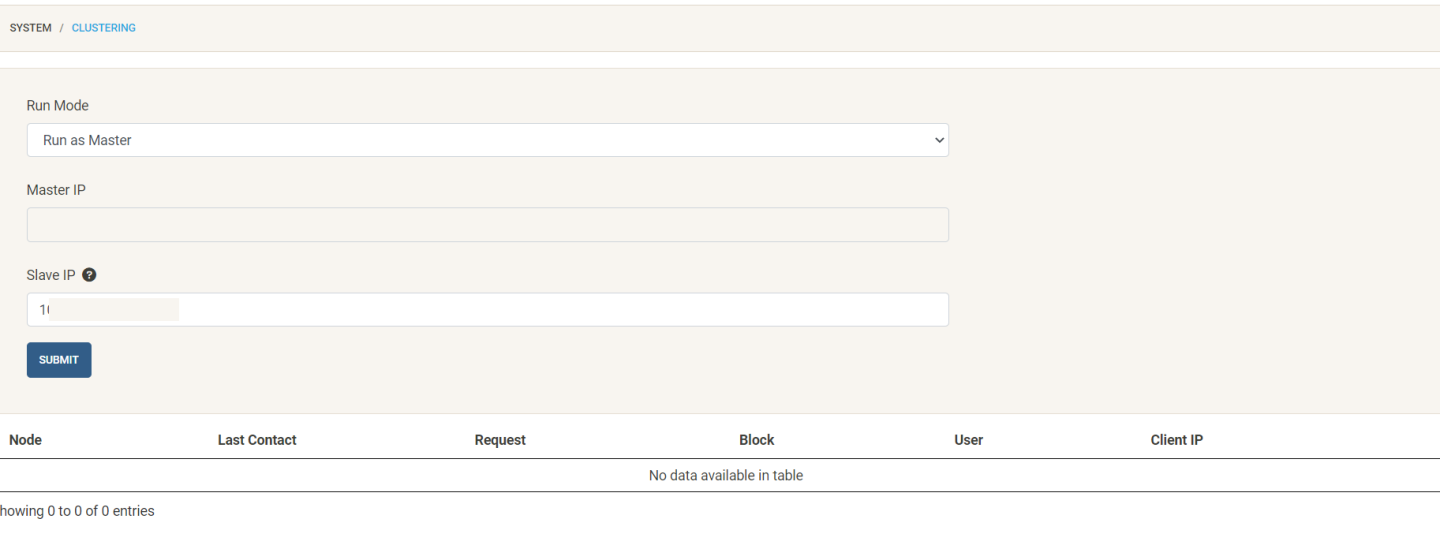This screenshot has width=1440, height=560.
Task: Focus the Master IP input field
Action: (x=487, y=225)
